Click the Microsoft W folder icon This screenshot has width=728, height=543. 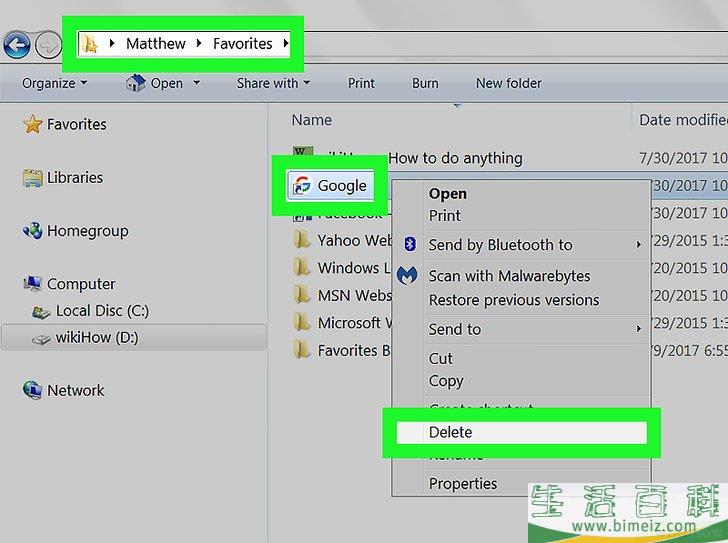(302, 323)
